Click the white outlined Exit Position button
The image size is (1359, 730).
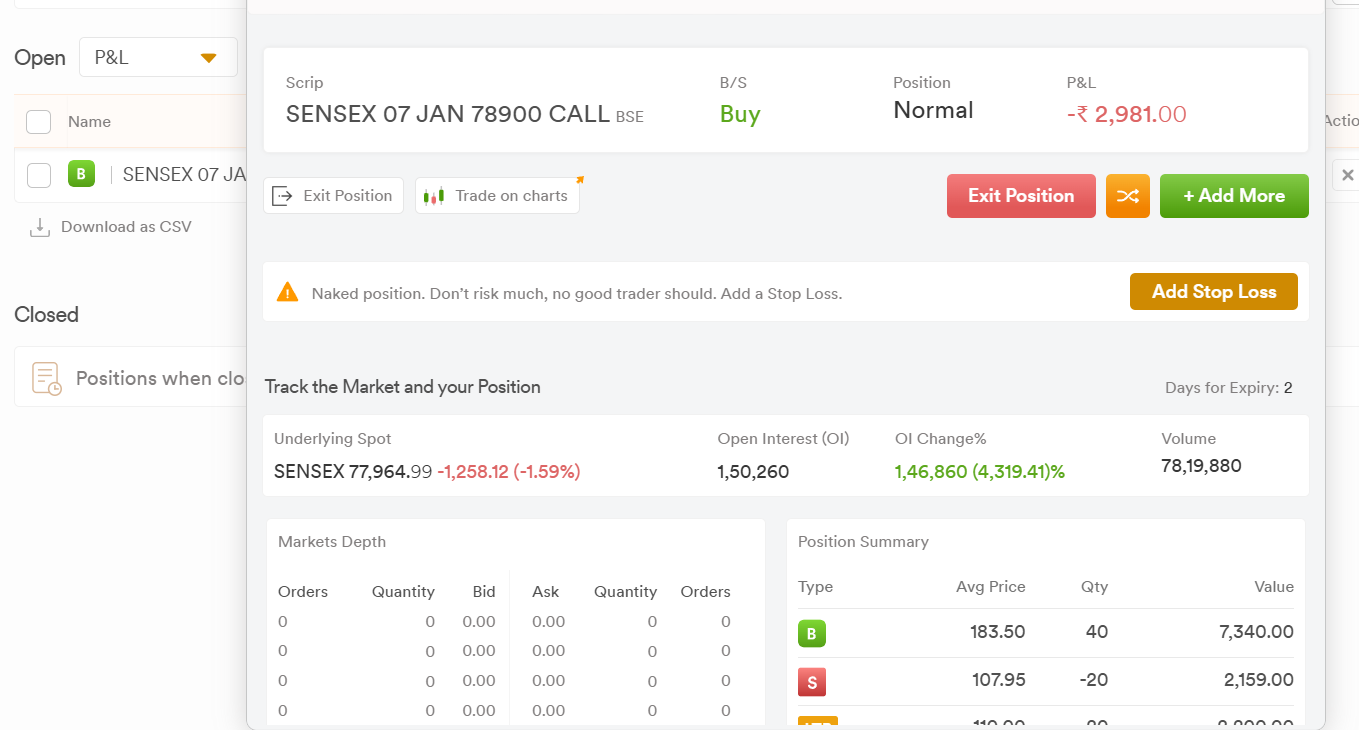click(334, 196)
